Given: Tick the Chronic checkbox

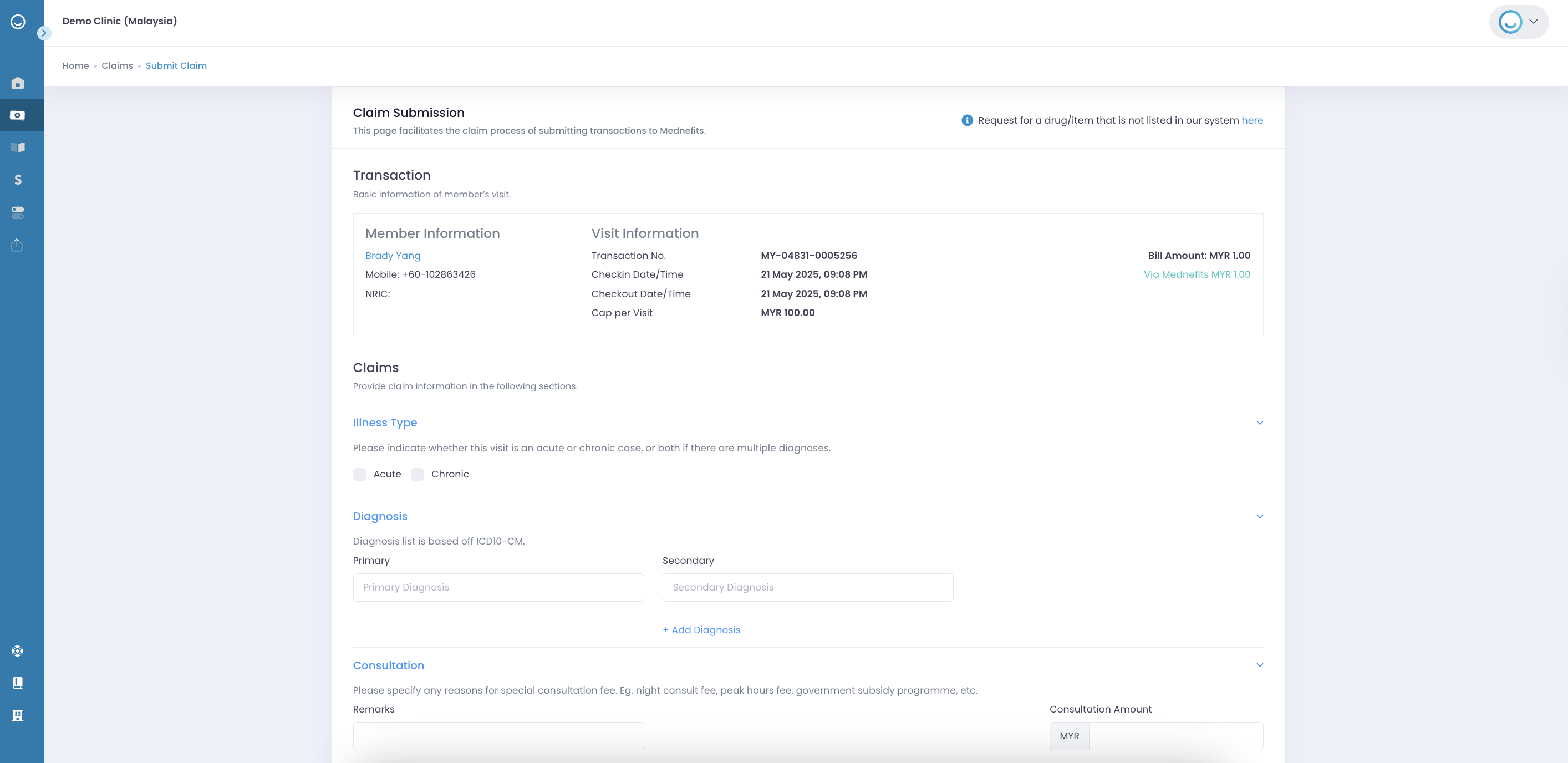Looking at the screenshot, I should click(x=418, y=474).
